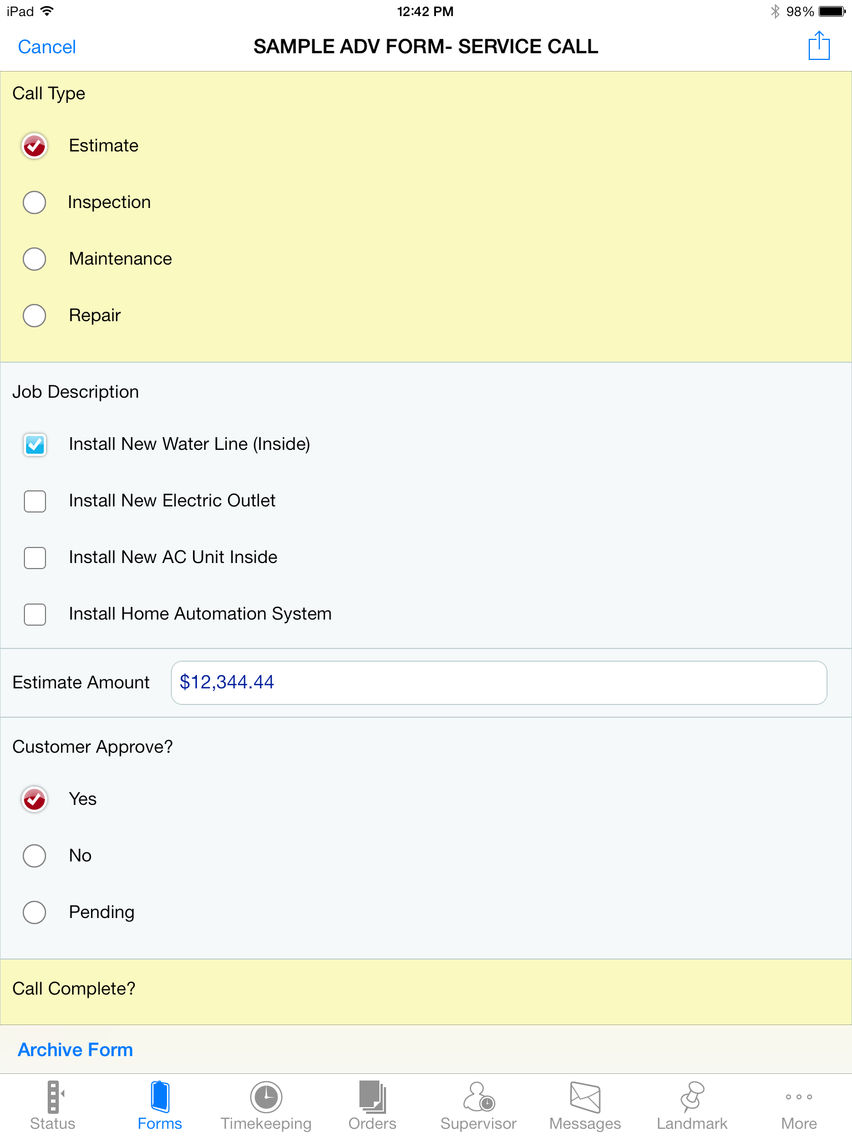852x1136 pixels.
Task: Check Install New Electric Outlet
Action: click(x=35, y=501)
